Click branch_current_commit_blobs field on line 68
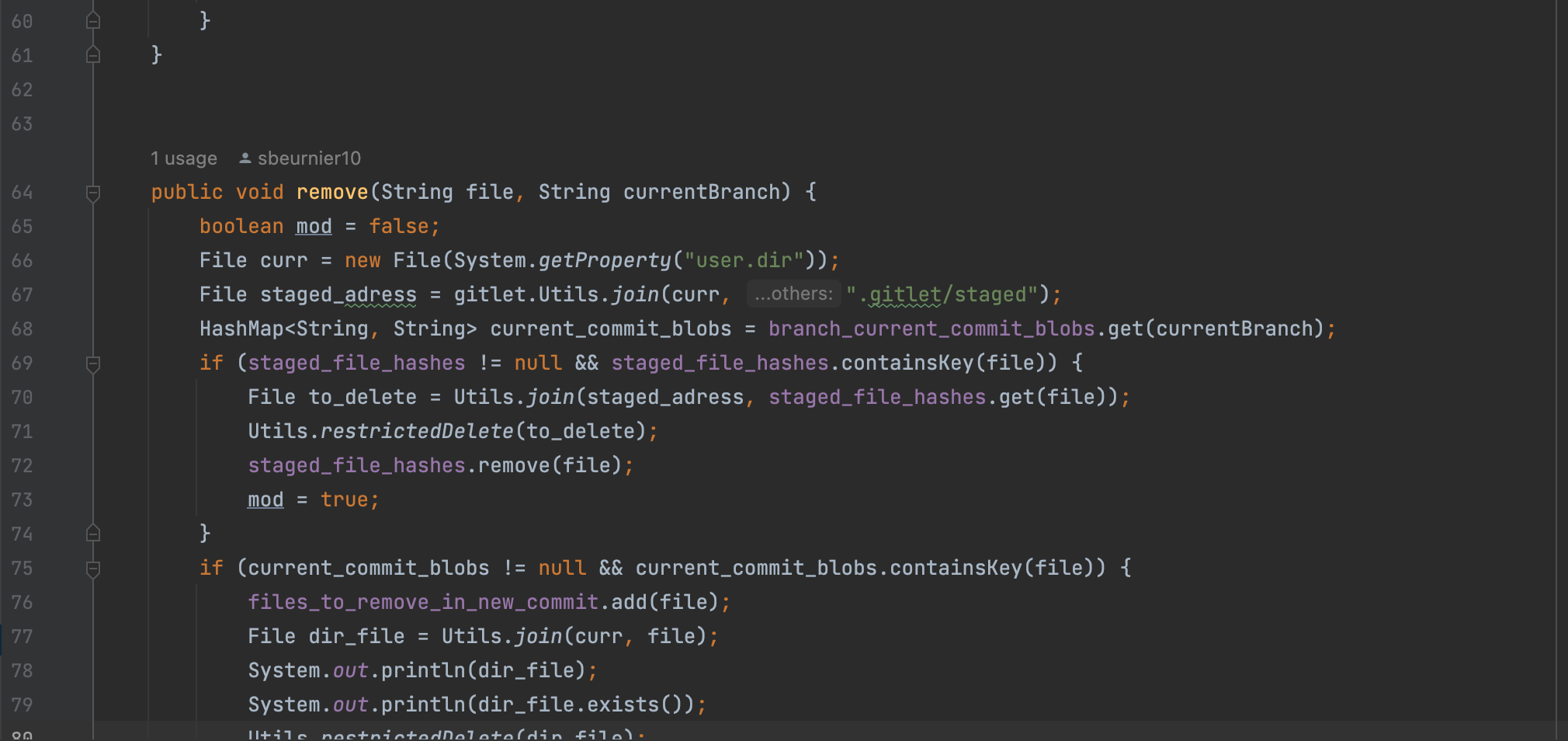Viewport: 1568px width, 741px height. [931, 329]
